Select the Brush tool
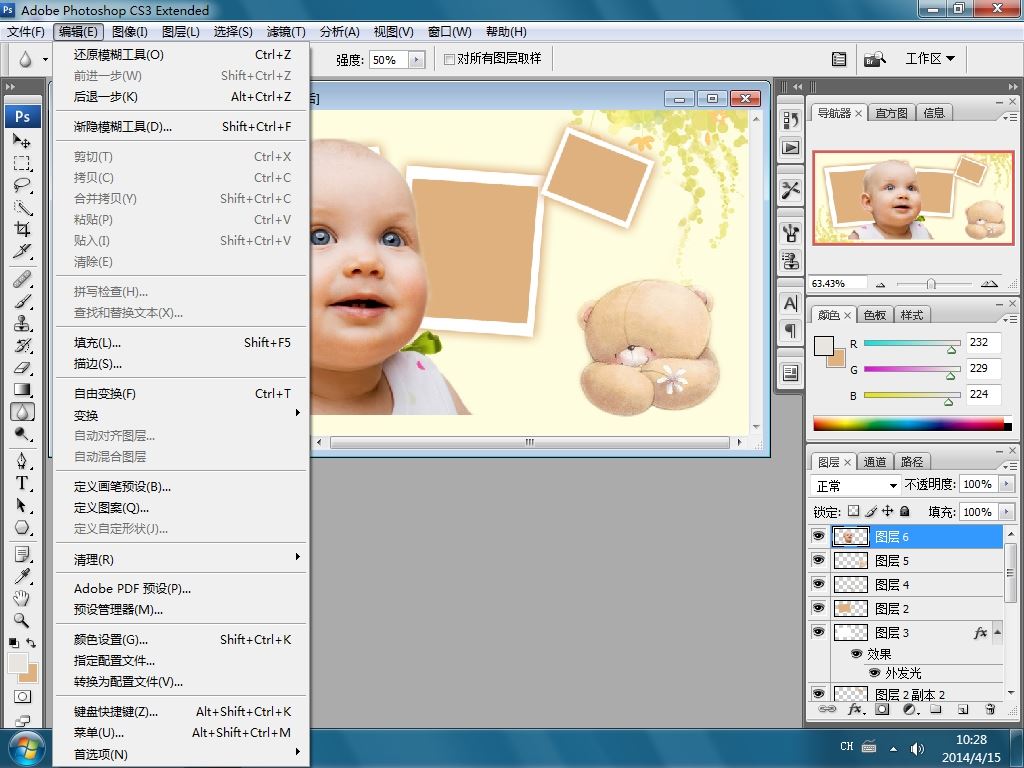 (22, 302)
